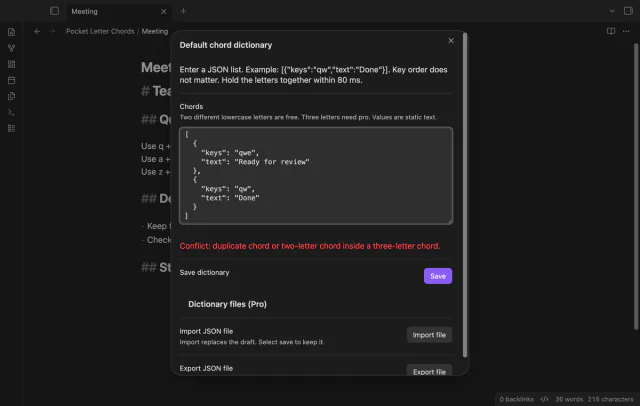The height and width of the screenshot is (406, 640).
Task: Click the Import file button
Action: [x=429, y=335]
